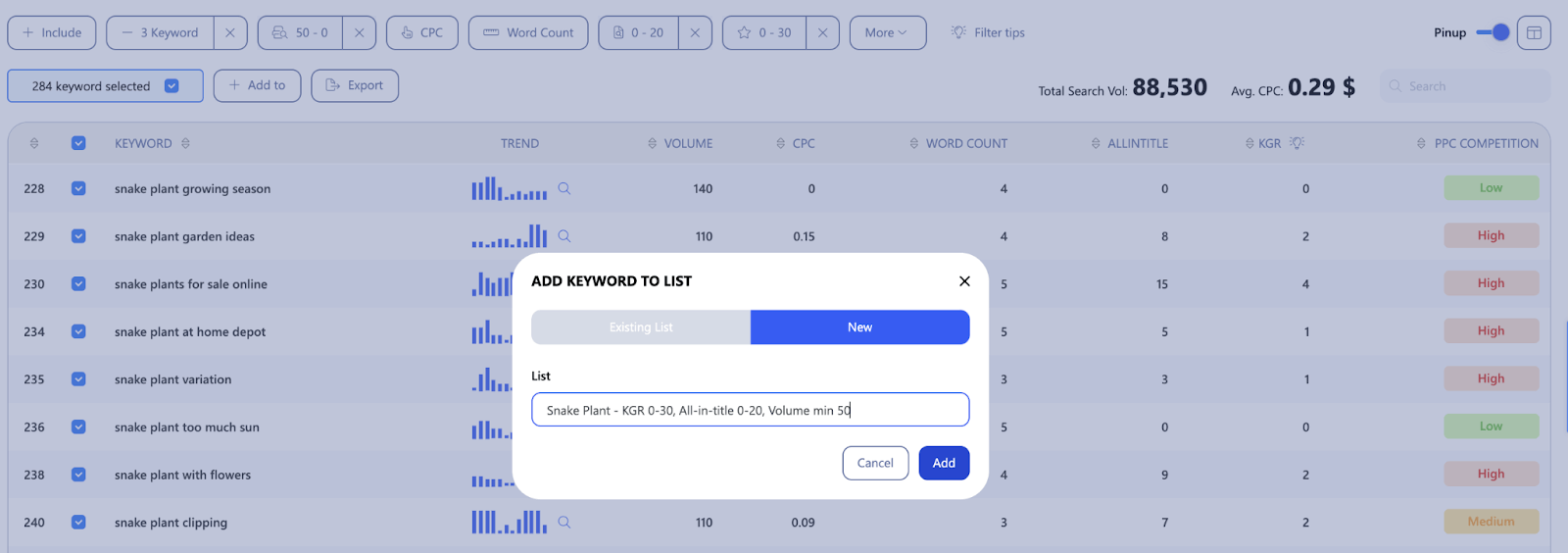Uncheck snake plant garden ideas row
Viewport: 1568px width, 553px height.
click(78, 236)
